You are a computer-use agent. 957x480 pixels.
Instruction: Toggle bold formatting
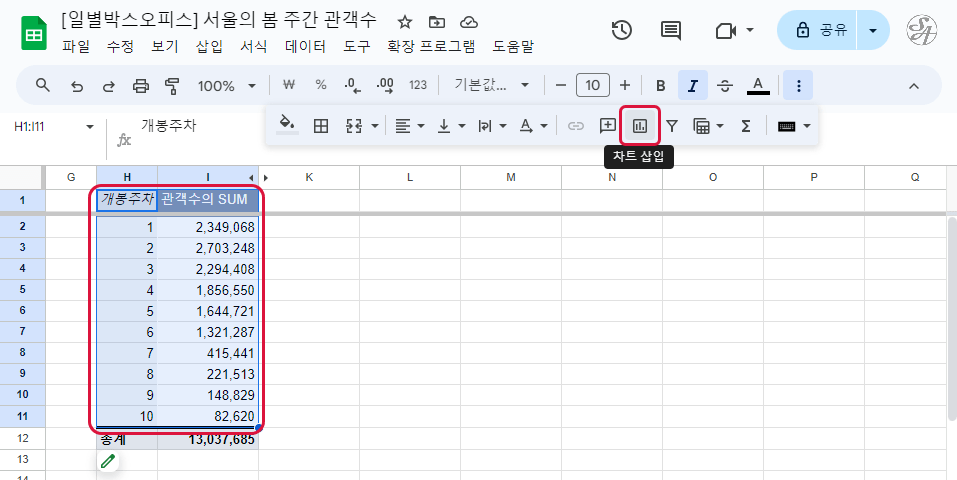point(660,86)
